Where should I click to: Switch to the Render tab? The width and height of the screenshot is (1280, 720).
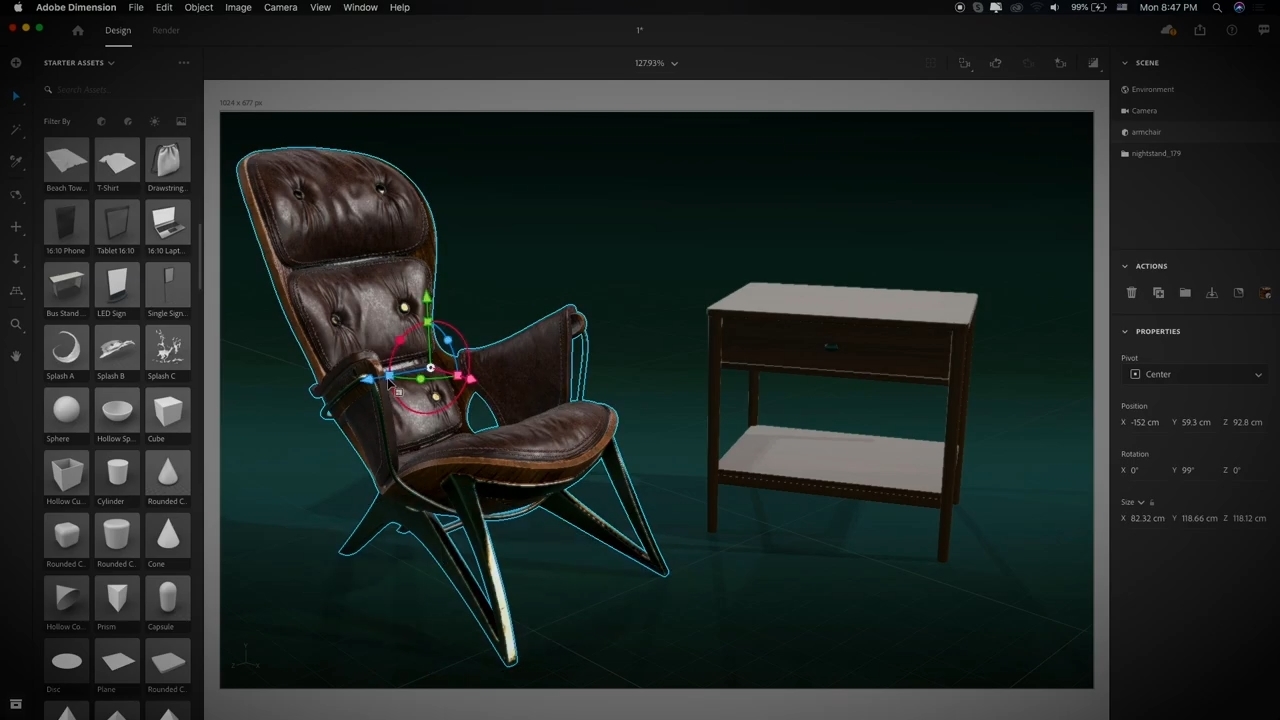[166, 30]
